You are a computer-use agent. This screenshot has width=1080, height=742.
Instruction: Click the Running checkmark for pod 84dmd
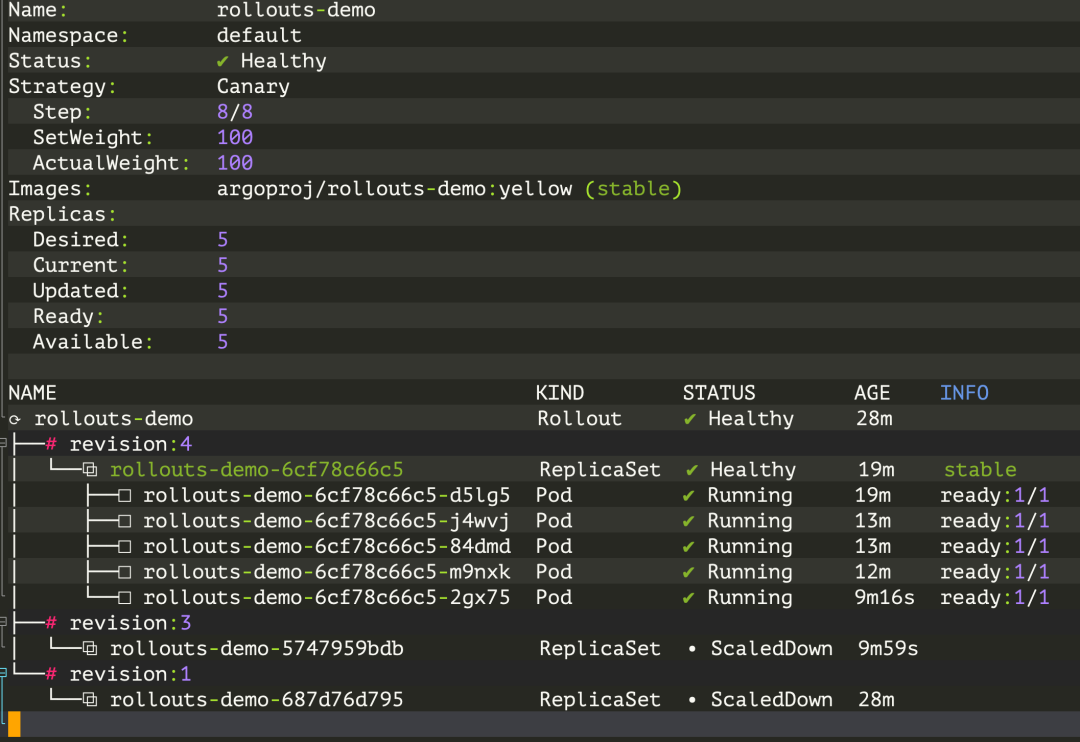coord(688,546)
